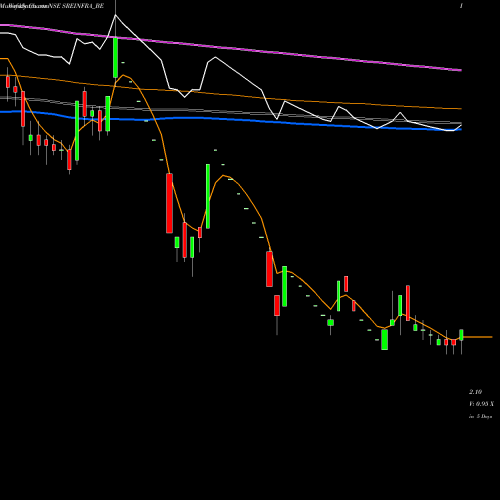Click the 'in 5 Days' label
This screenshot has width=500, height=500.
pyautogui.click(x=481, y=416)
